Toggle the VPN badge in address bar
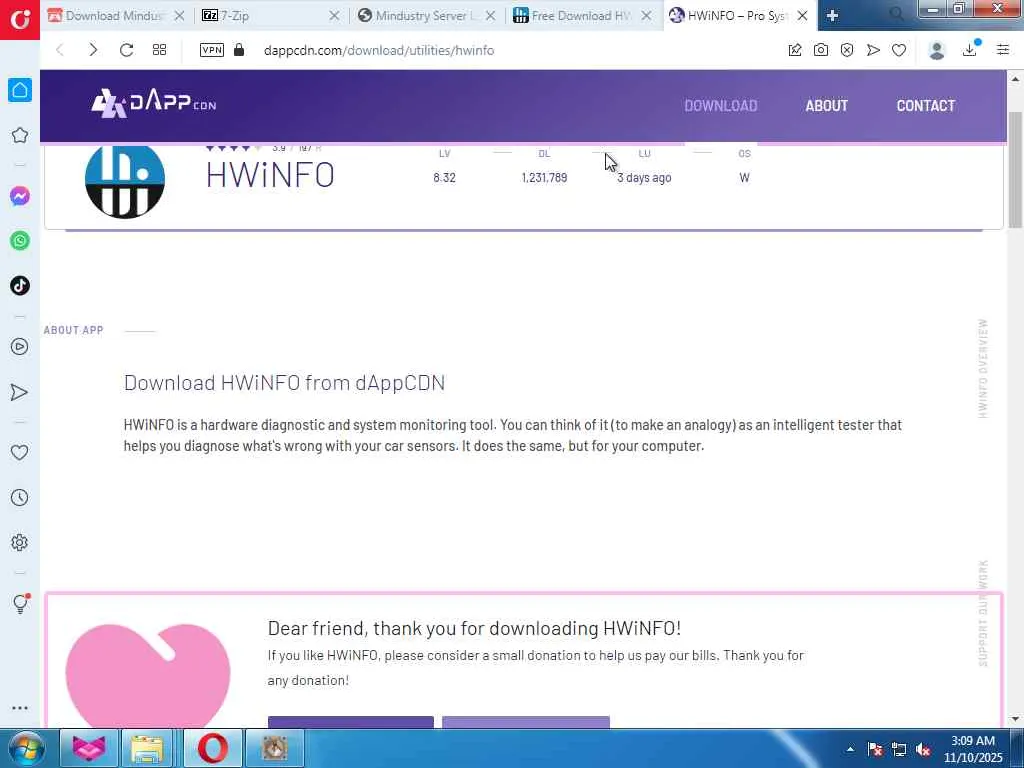This screenshot has height=768, width=1024. click(212, 50)
